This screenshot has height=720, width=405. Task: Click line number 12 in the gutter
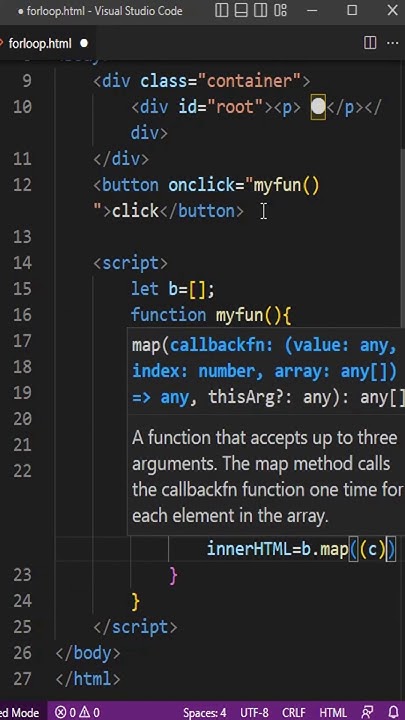(x=22, y=185)
